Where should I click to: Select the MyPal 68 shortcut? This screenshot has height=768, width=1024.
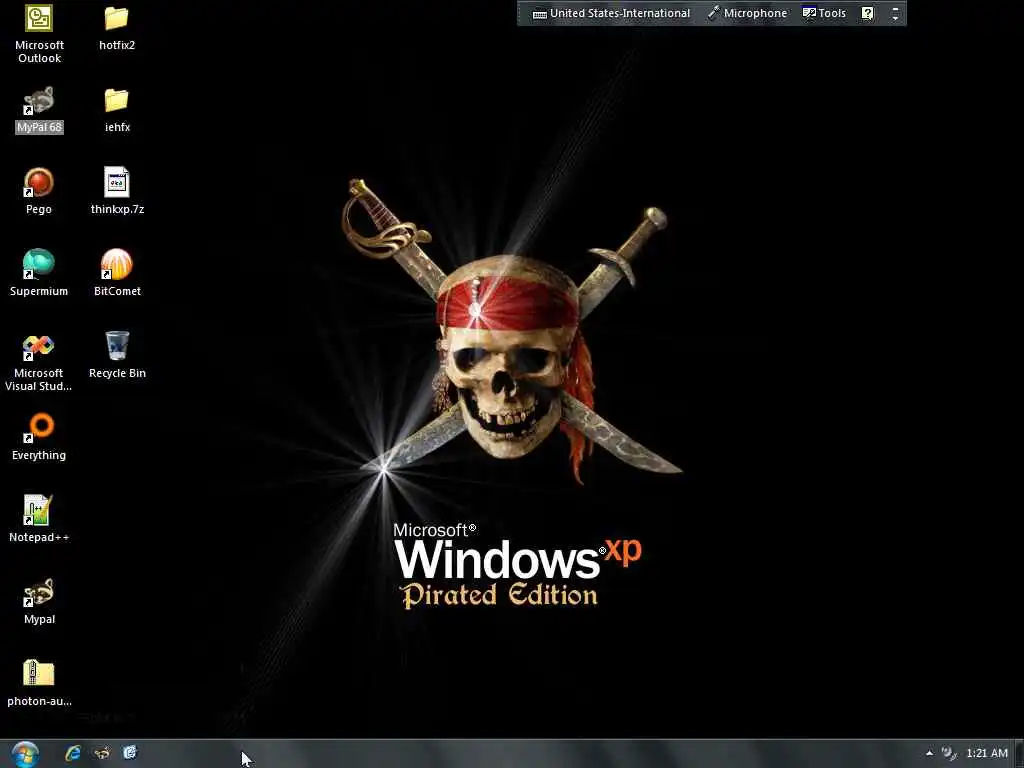[39, 110]
